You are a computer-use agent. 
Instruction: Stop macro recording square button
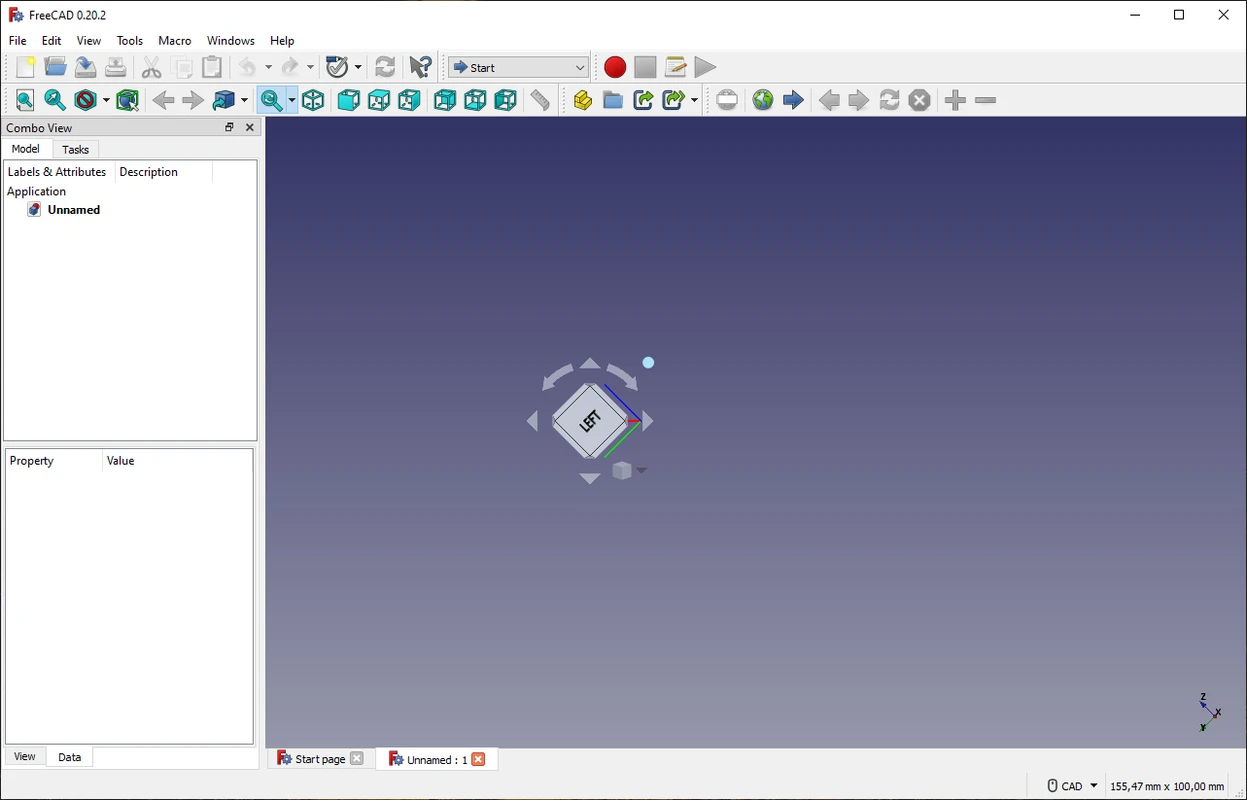(645, 67)
